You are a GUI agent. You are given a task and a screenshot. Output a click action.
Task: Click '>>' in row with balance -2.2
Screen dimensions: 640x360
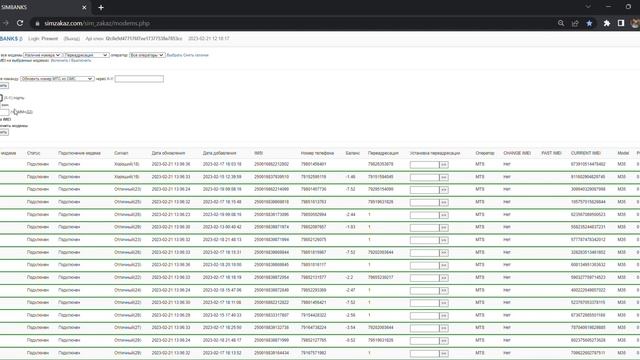tap(444, 278)
